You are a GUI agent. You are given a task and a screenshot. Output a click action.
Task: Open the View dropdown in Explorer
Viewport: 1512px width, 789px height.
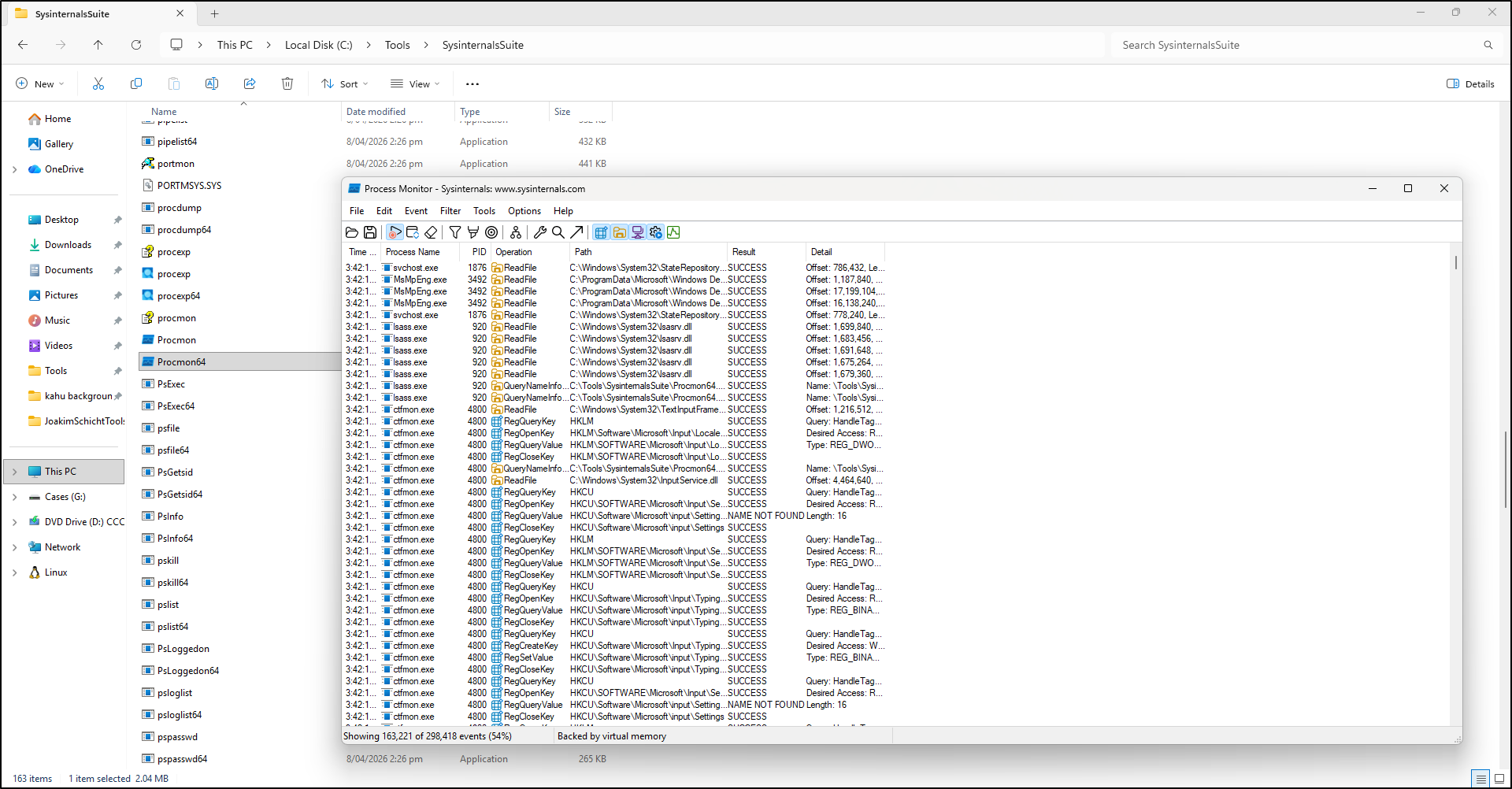click(x=415, y=83)
